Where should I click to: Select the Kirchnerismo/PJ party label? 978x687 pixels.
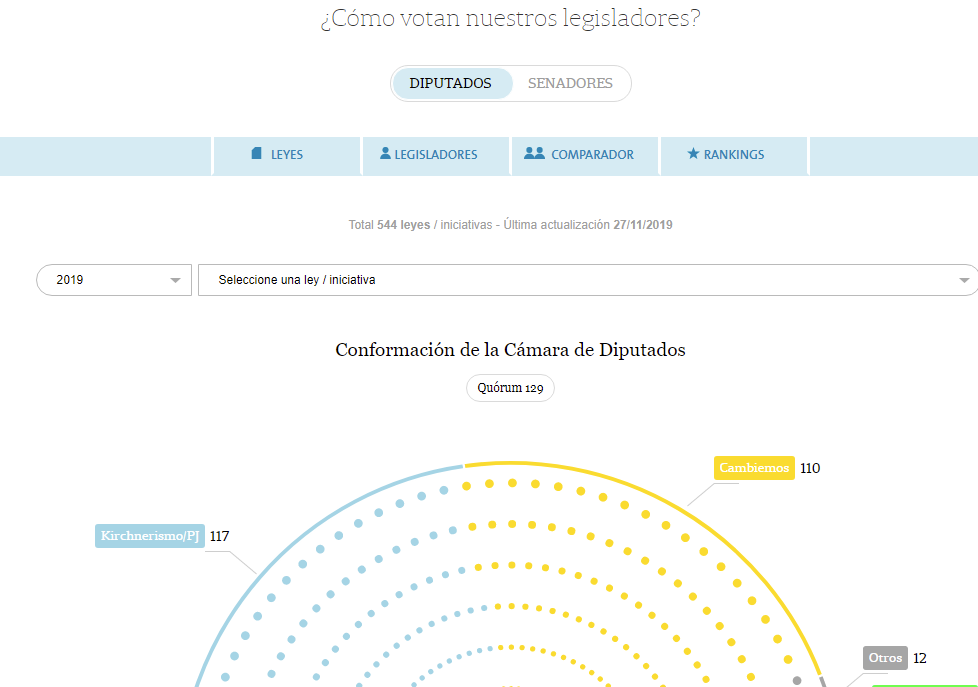tap(150, 536)
